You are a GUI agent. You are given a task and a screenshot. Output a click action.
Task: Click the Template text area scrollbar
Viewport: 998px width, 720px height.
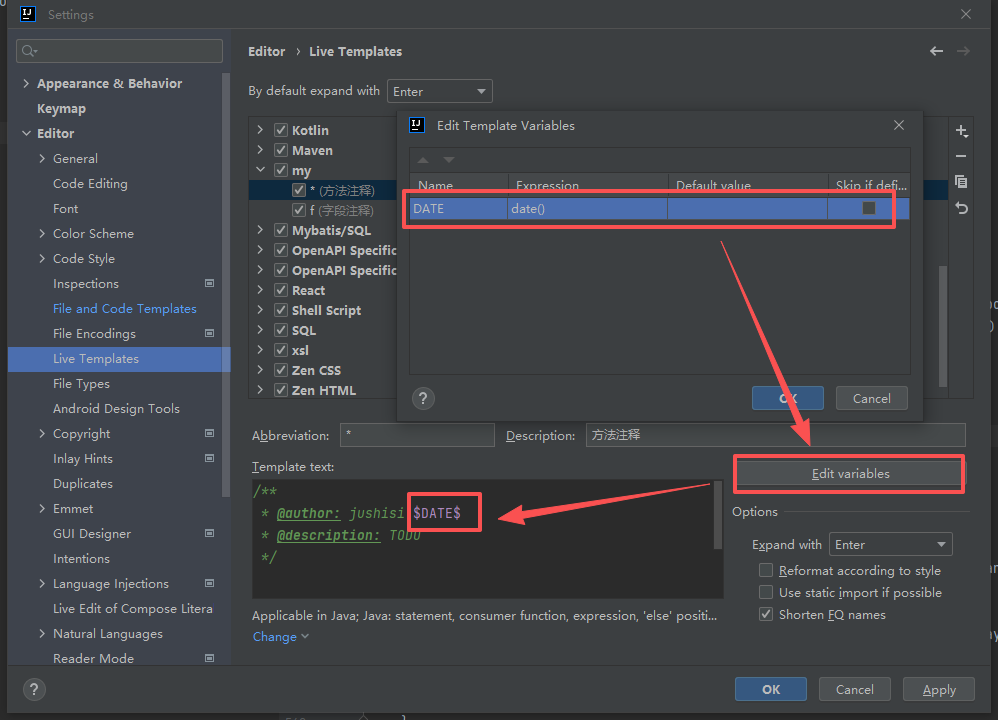[x=717, y=516]
